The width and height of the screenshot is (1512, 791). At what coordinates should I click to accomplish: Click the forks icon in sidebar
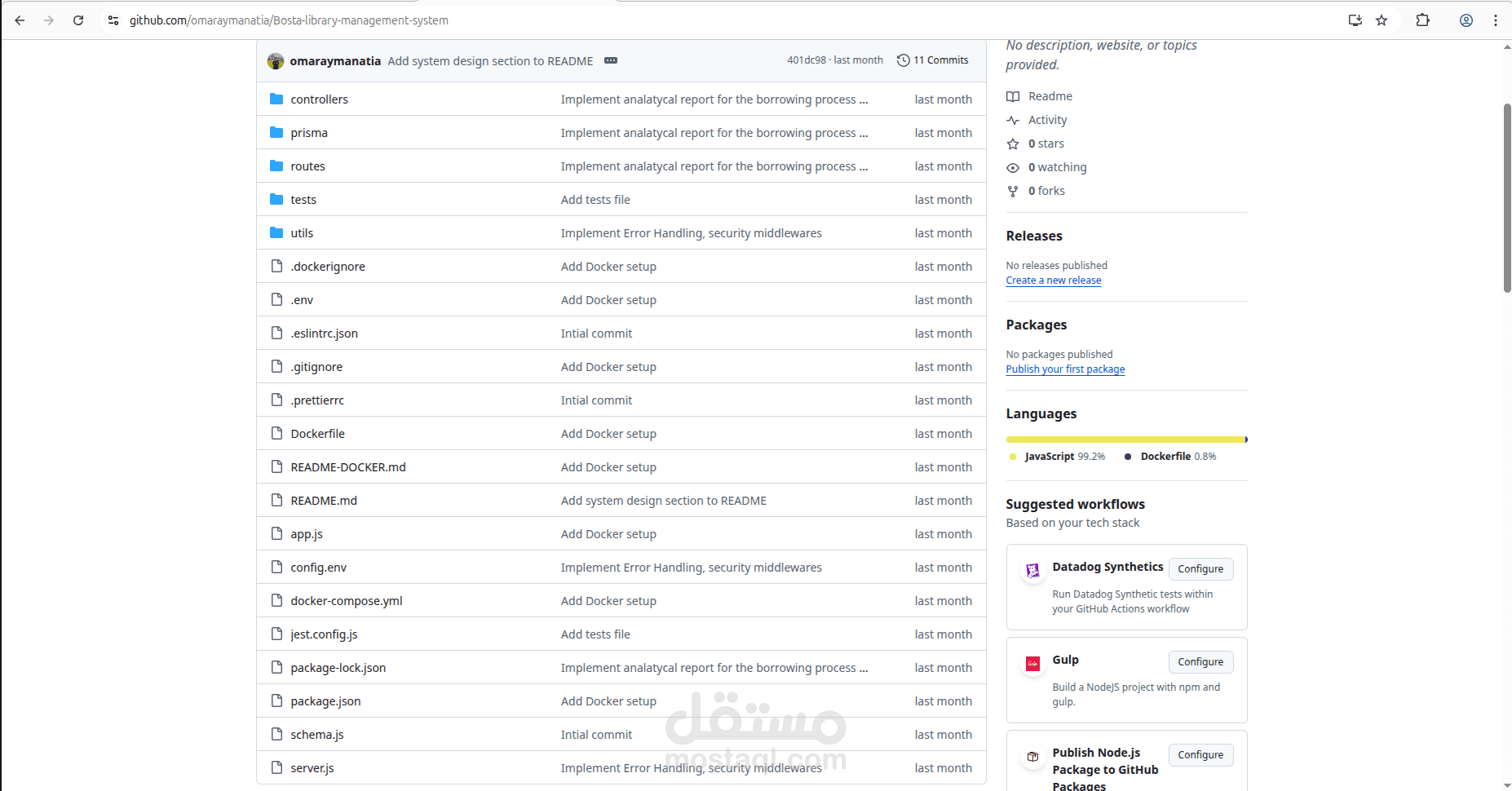pos(1013,191)
